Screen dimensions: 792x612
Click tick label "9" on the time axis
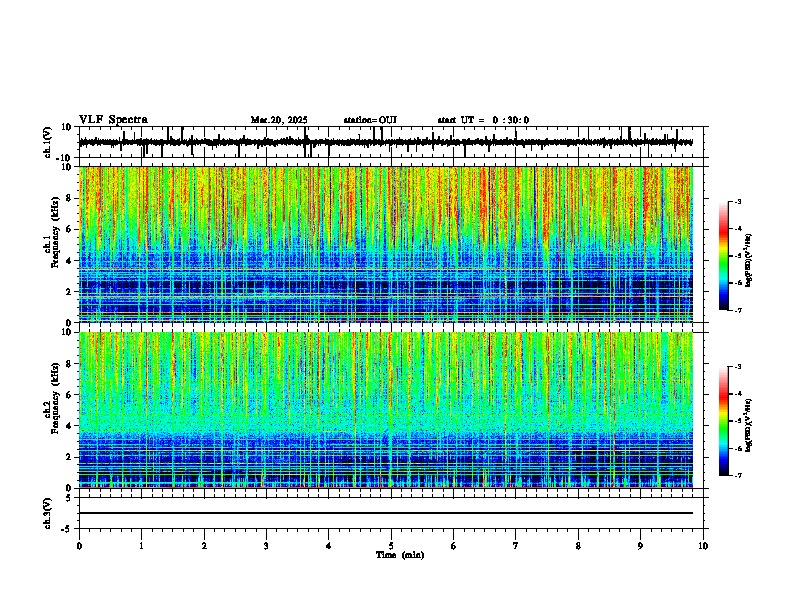point(640,546)
